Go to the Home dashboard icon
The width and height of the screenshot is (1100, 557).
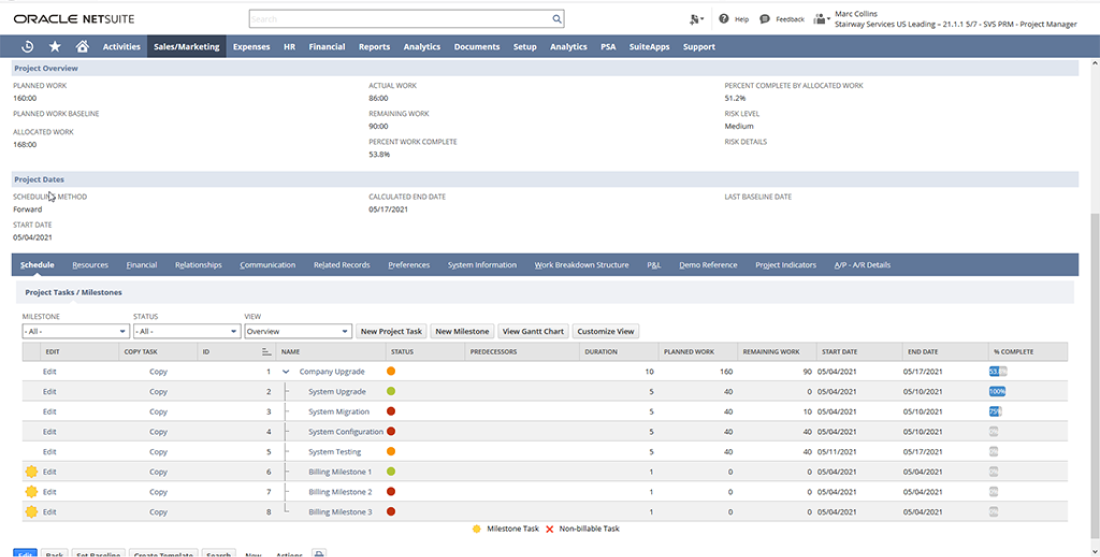[x=82, y=46]
